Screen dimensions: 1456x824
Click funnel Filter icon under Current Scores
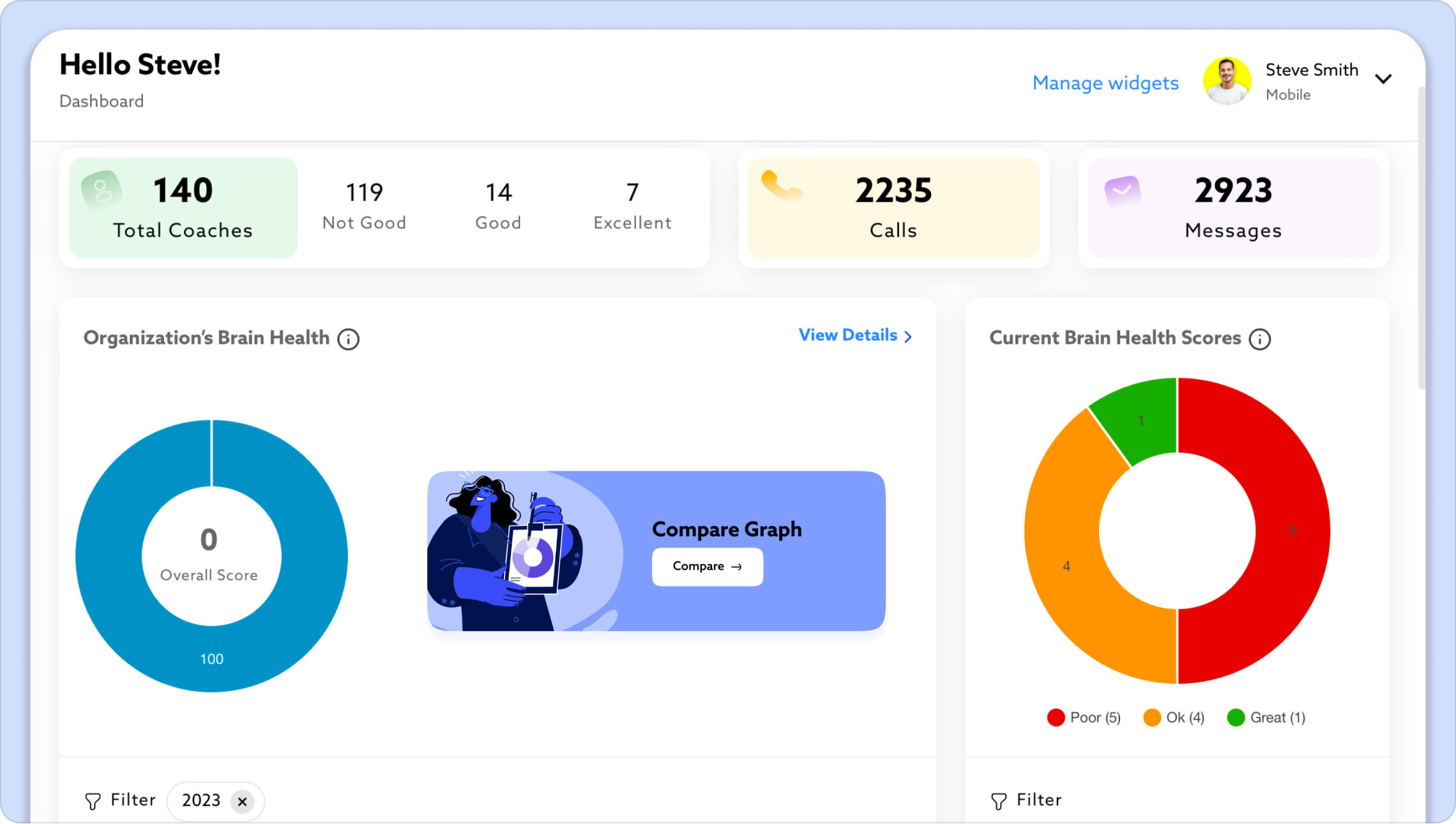(x=999, y=801)
